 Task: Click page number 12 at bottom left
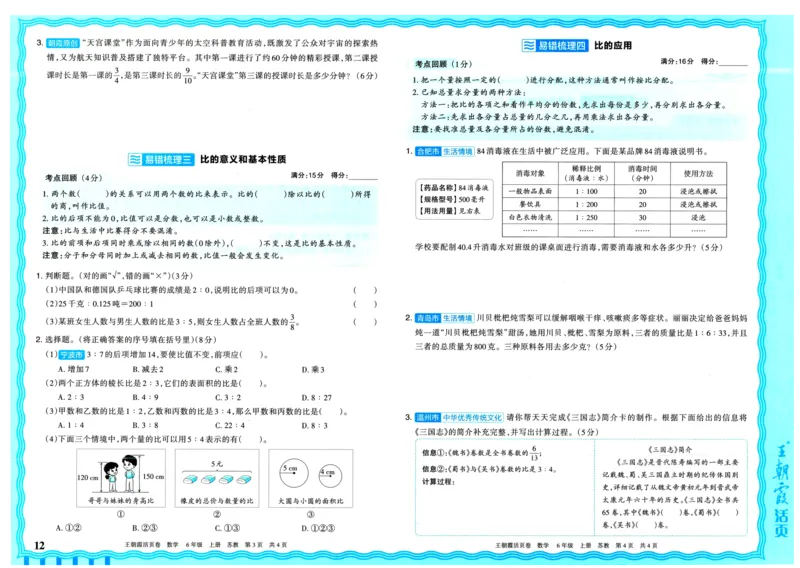click(39, 545)
